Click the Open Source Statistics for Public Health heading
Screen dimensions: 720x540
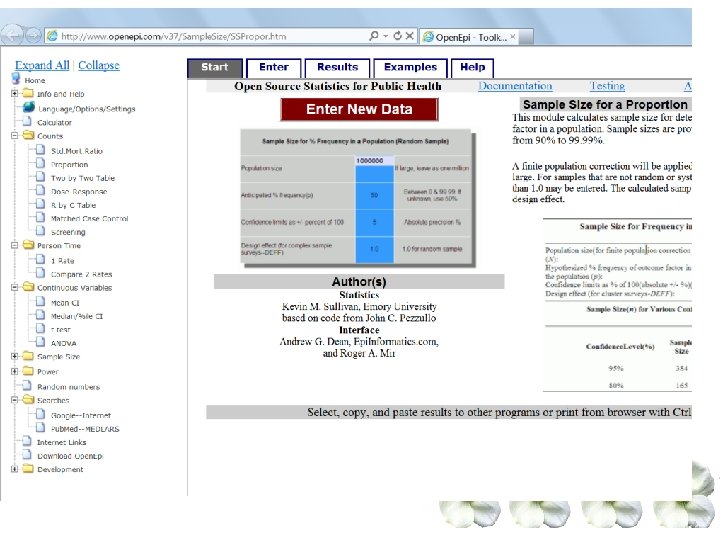tap(338, 86)
